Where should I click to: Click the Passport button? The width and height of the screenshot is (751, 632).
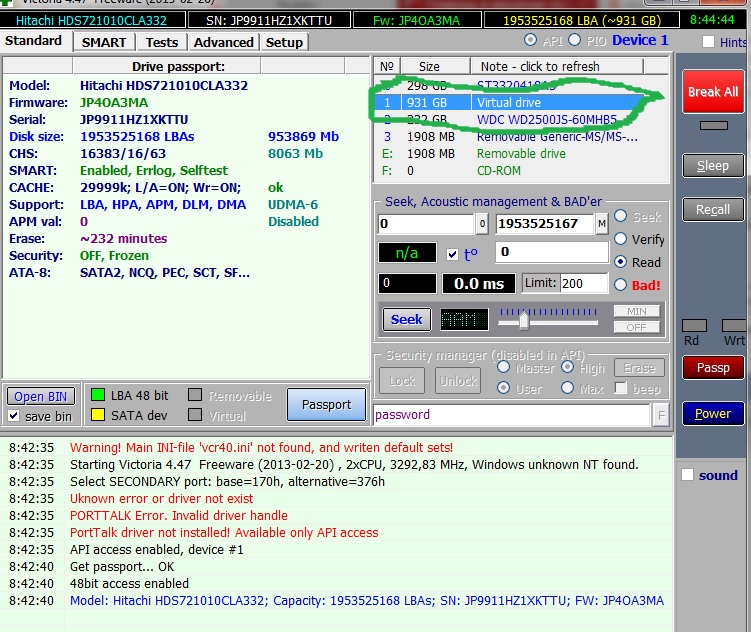[x=326, y=405]
